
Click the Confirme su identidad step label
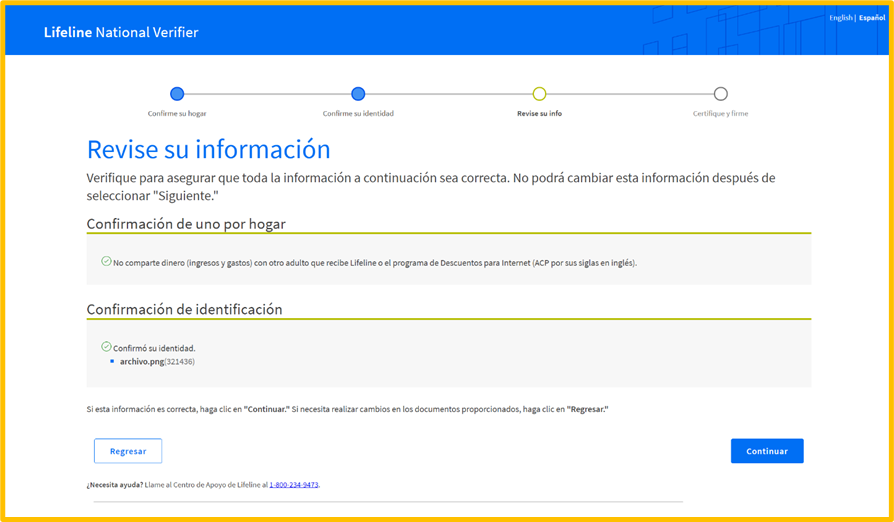358,113
